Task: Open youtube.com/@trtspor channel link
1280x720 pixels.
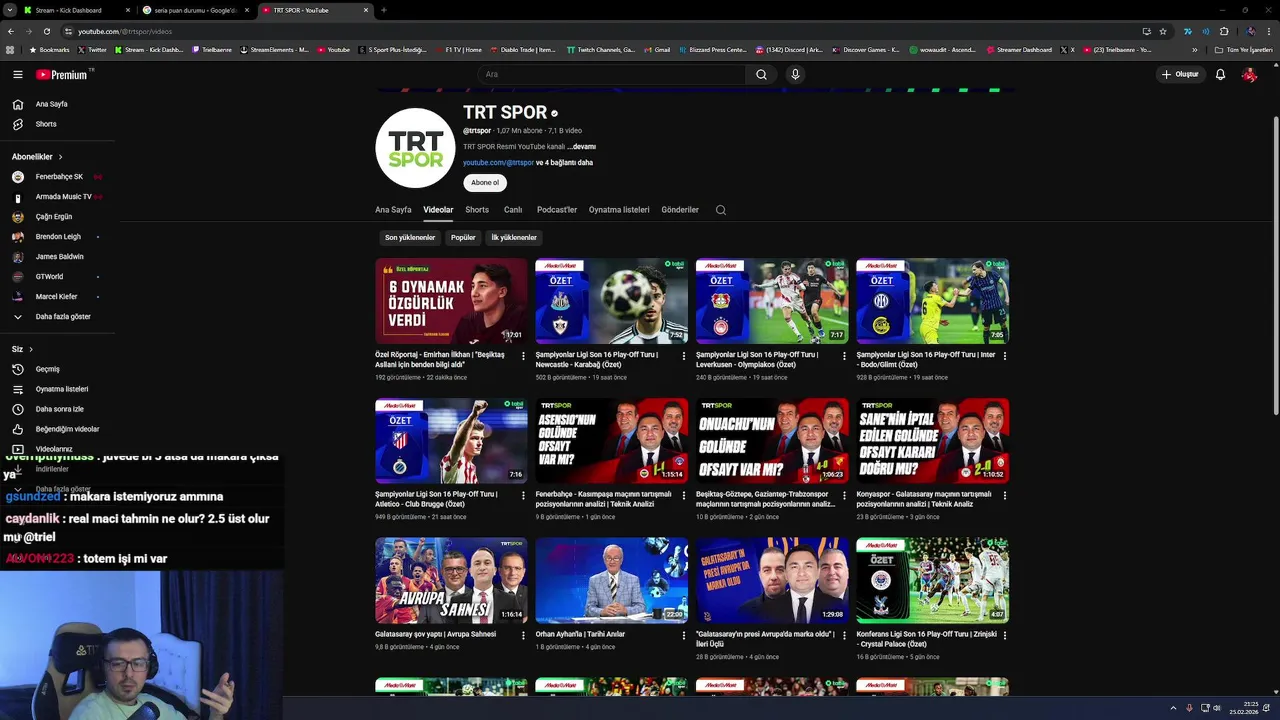Action: click(x=498, y=163)
